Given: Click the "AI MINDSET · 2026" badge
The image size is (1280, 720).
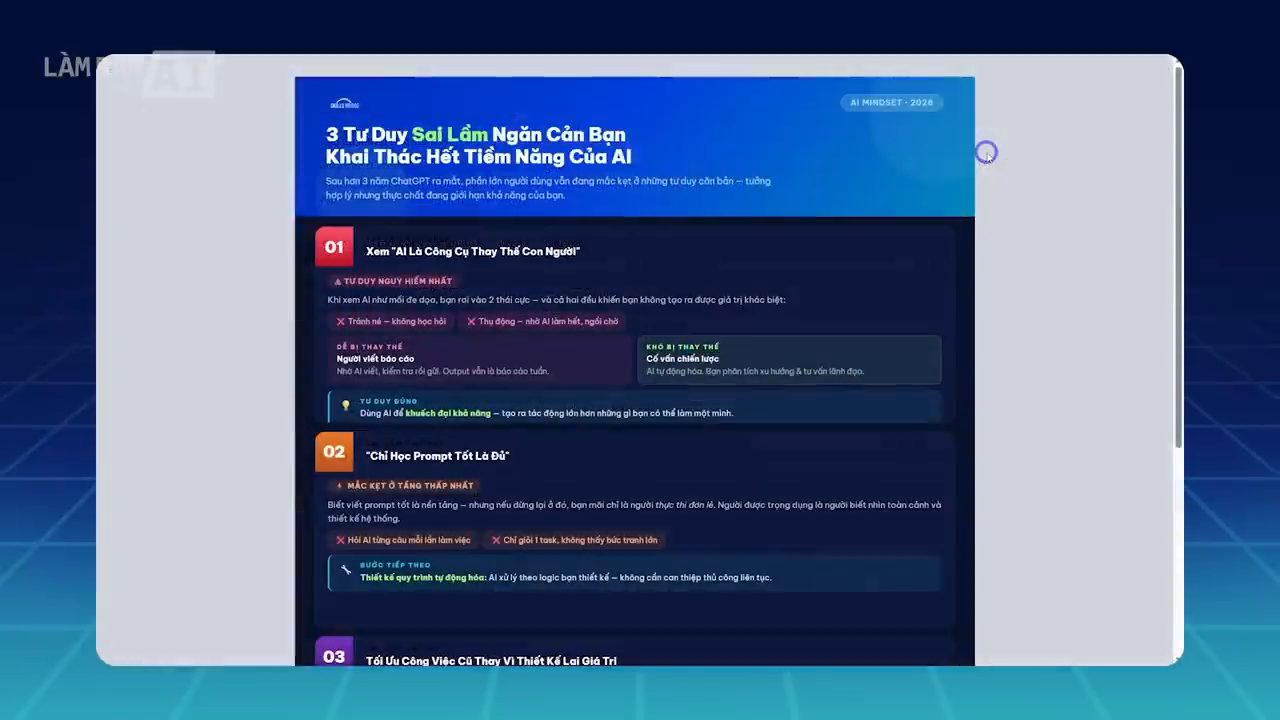Looking at the screenshot, I should click(891, 102).
